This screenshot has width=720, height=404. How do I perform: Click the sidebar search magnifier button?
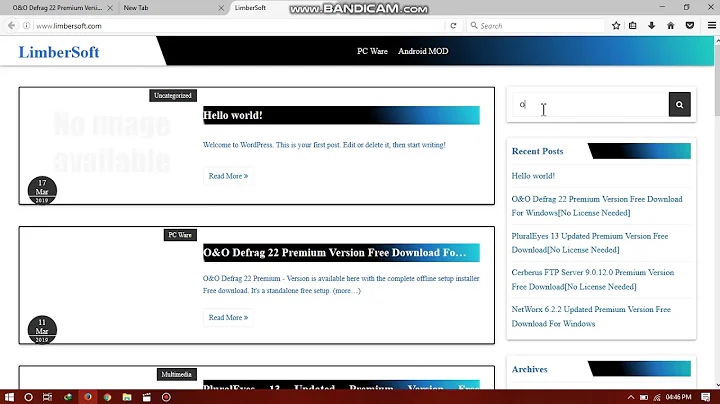pos(680,105)
